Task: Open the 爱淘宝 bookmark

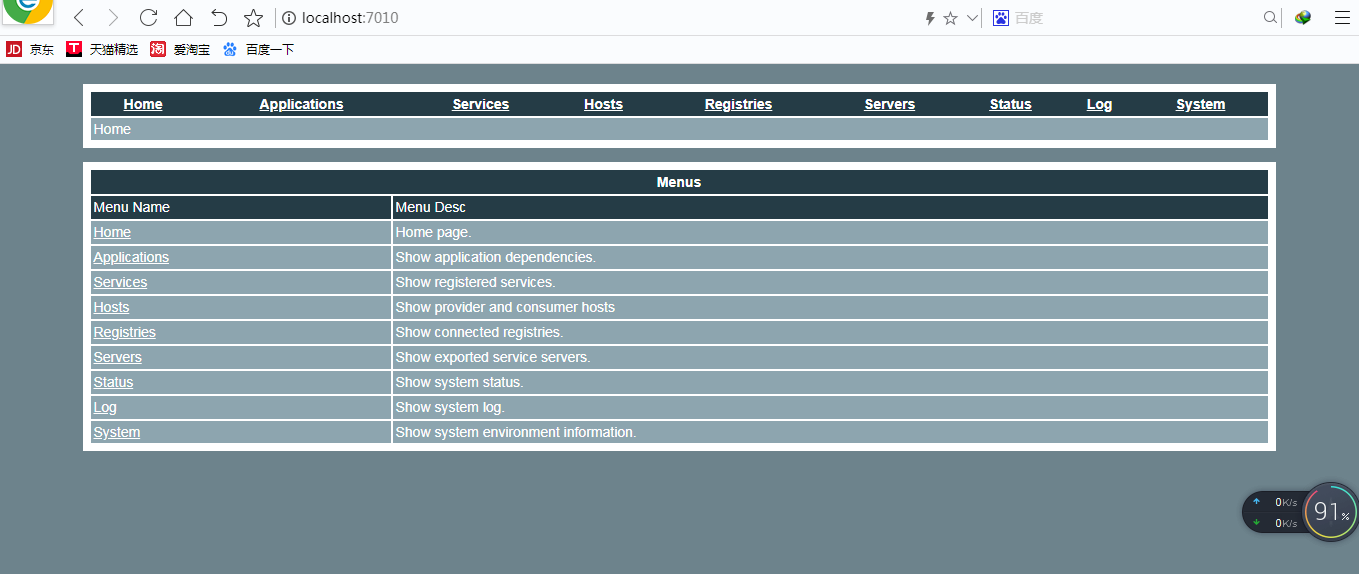Action: click(x=180, y=49)
